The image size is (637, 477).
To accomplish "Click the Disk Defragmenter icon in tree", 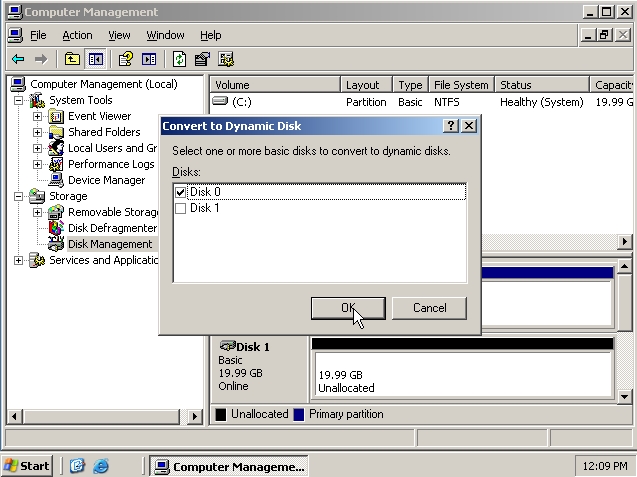I will 56,228.
